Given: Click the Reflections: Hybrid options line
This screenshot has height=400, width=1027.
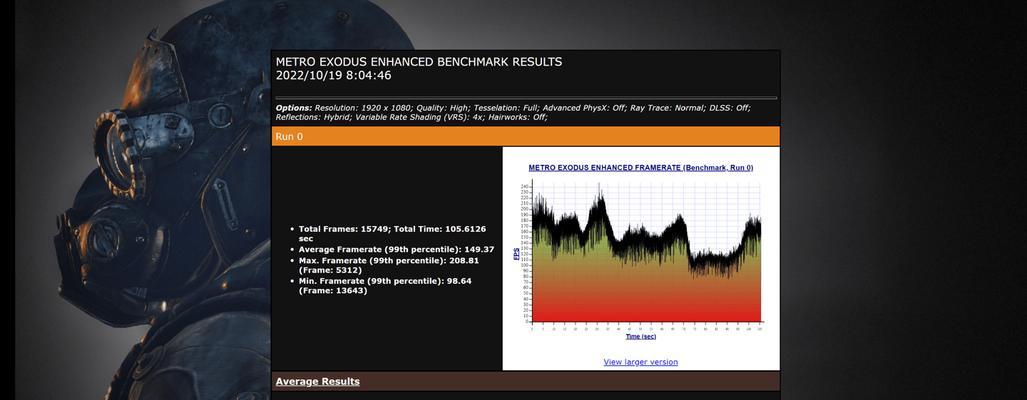Looking at the screenshot, I should click(411, 117).
